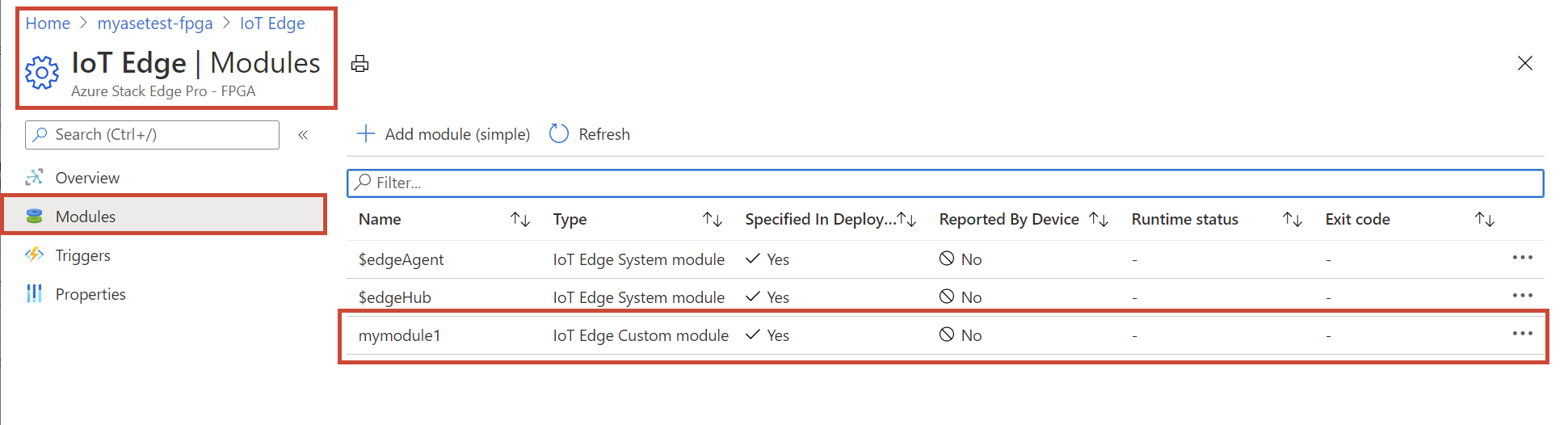Sort by the Type column arrows
Viewport: 1568px width, 425px height.
713,219
